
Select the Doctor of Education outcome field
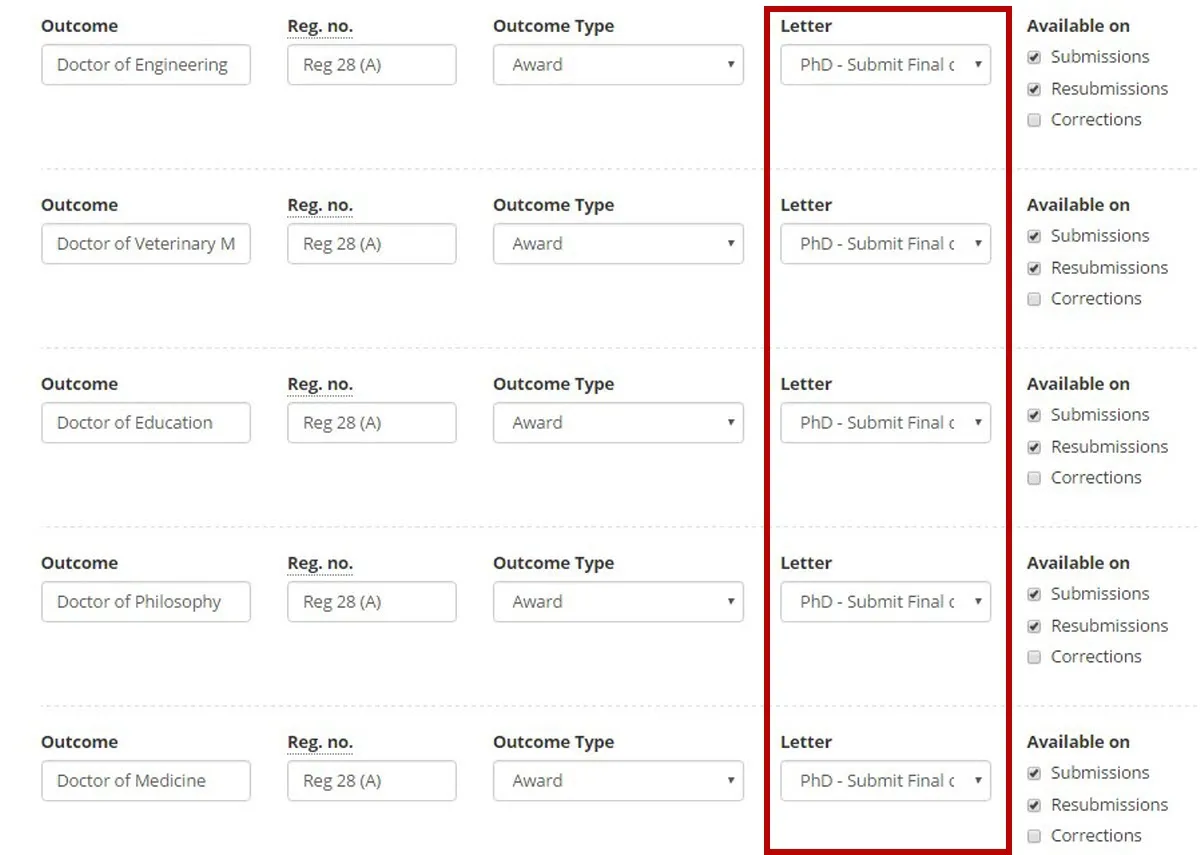[145, 422]
